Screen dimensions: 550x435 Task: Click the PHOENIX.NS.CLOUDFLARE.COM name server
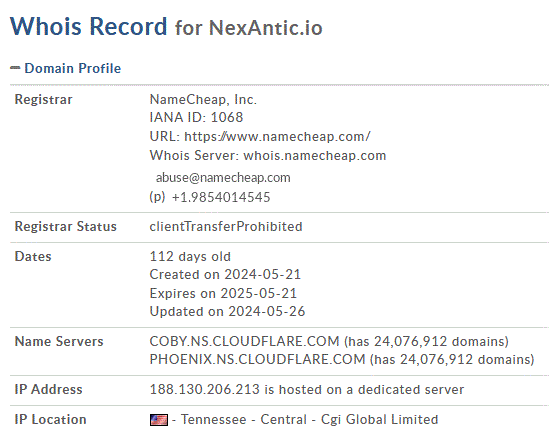(x=257, y=360)
